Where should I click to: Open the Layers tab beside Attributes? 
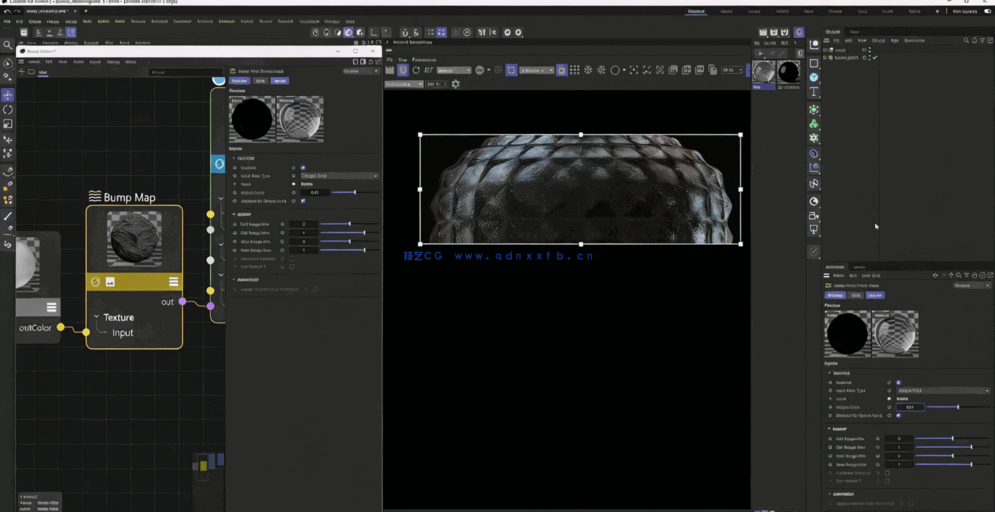click(859, 267)
